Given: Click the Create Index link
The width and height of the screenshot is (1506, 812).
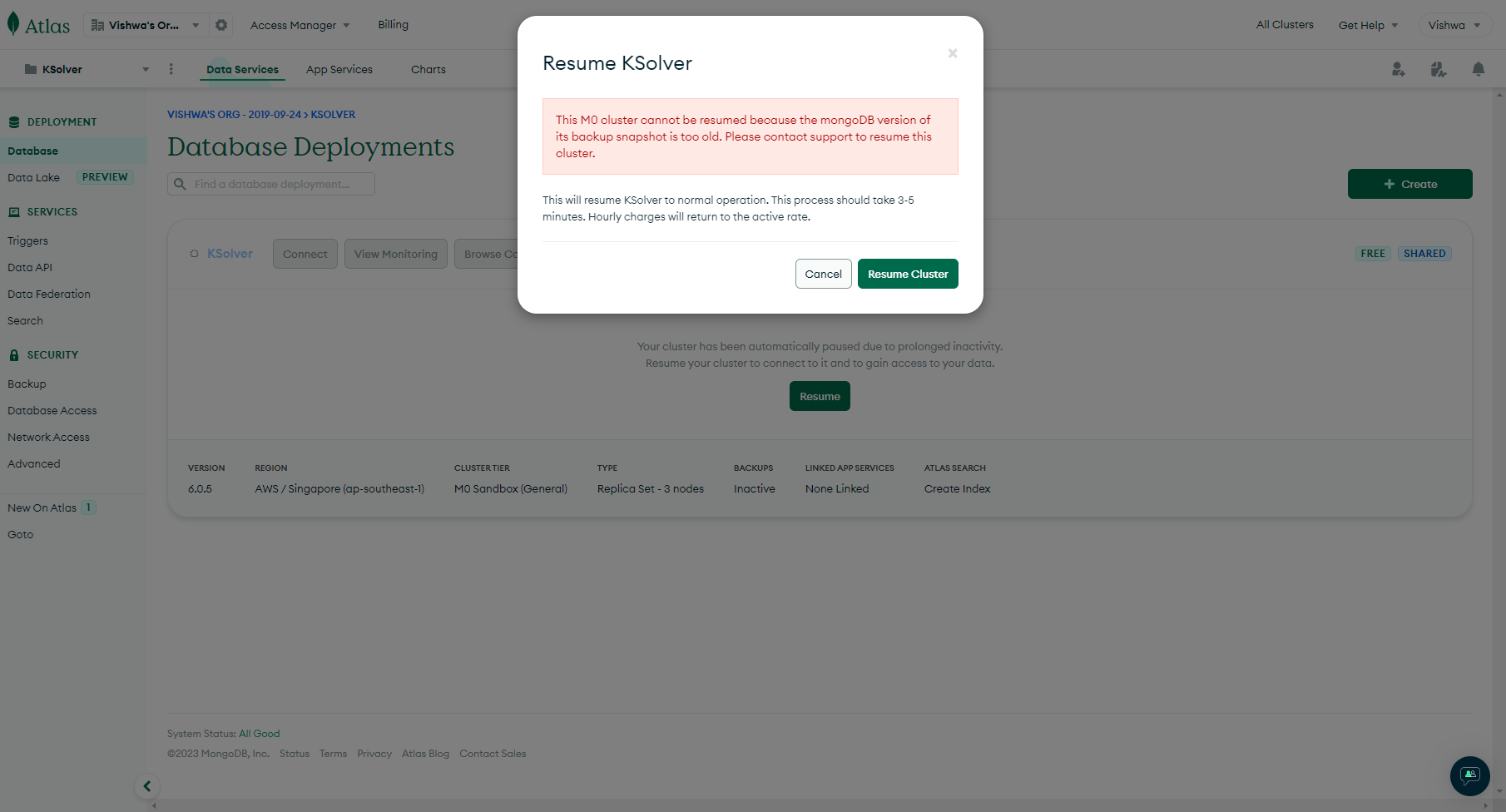Looking at the screenshot, I should coord(957,488).
